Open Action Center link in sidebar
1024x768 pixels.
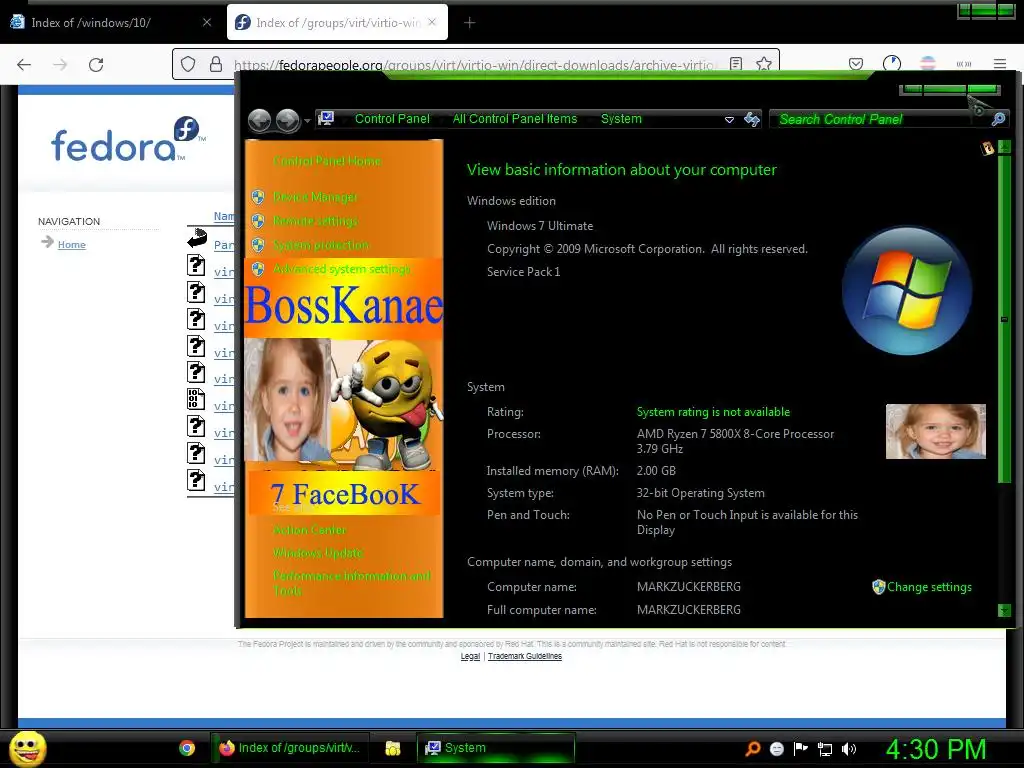pyautogui.click(x=310, y=530)
